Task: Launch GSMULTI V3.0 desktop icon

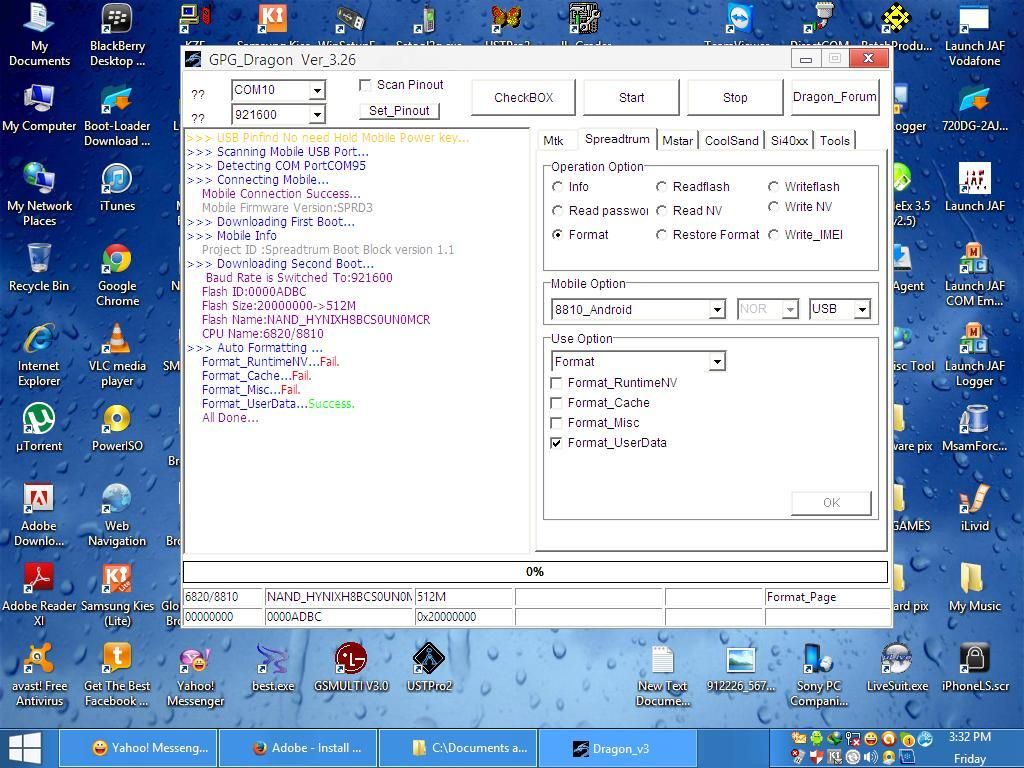Action: tap(350, 662)
